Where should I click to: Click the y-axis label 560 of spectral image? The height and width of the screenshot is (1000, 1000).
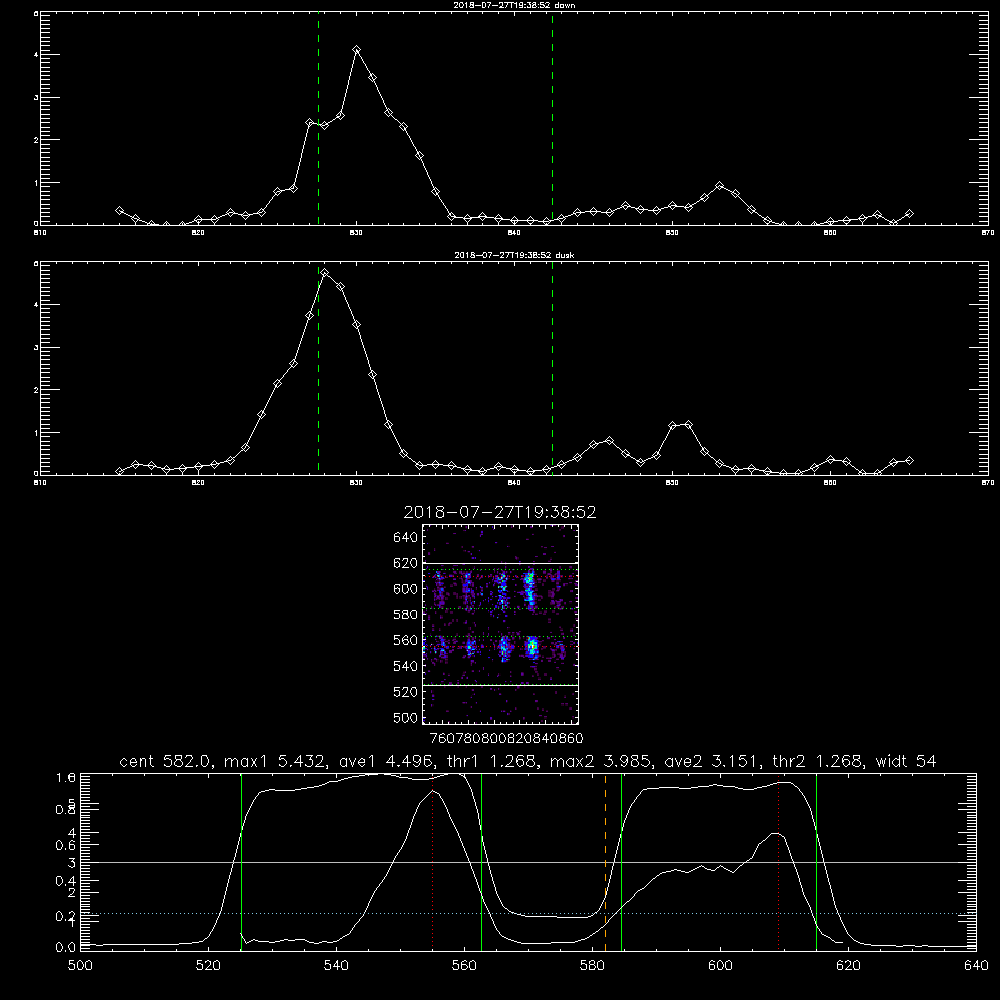[x=406, y=640]
